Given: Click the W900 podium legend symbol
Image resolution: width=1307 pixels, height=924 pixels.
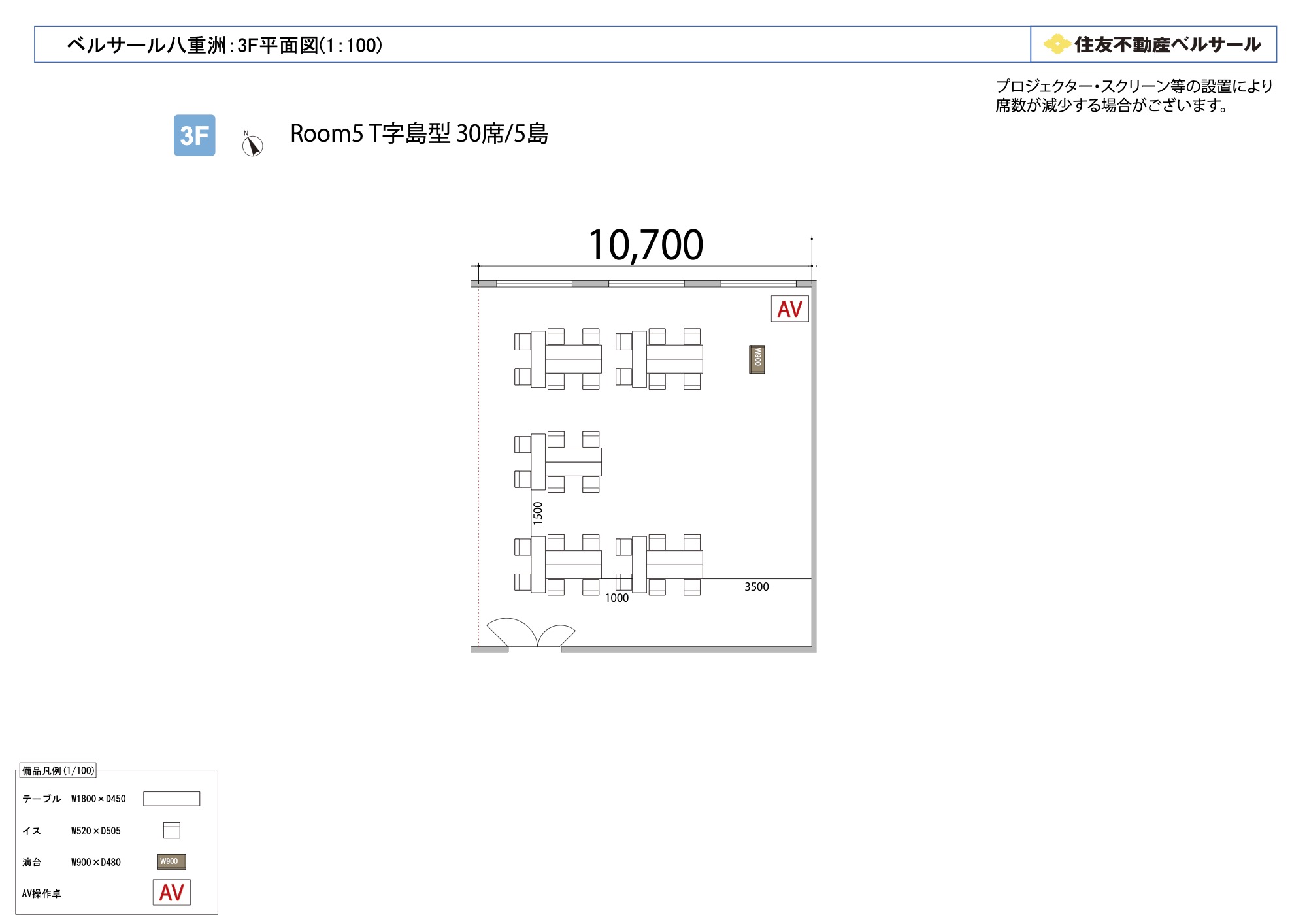Looking at the screenshot, I should 172,861.
